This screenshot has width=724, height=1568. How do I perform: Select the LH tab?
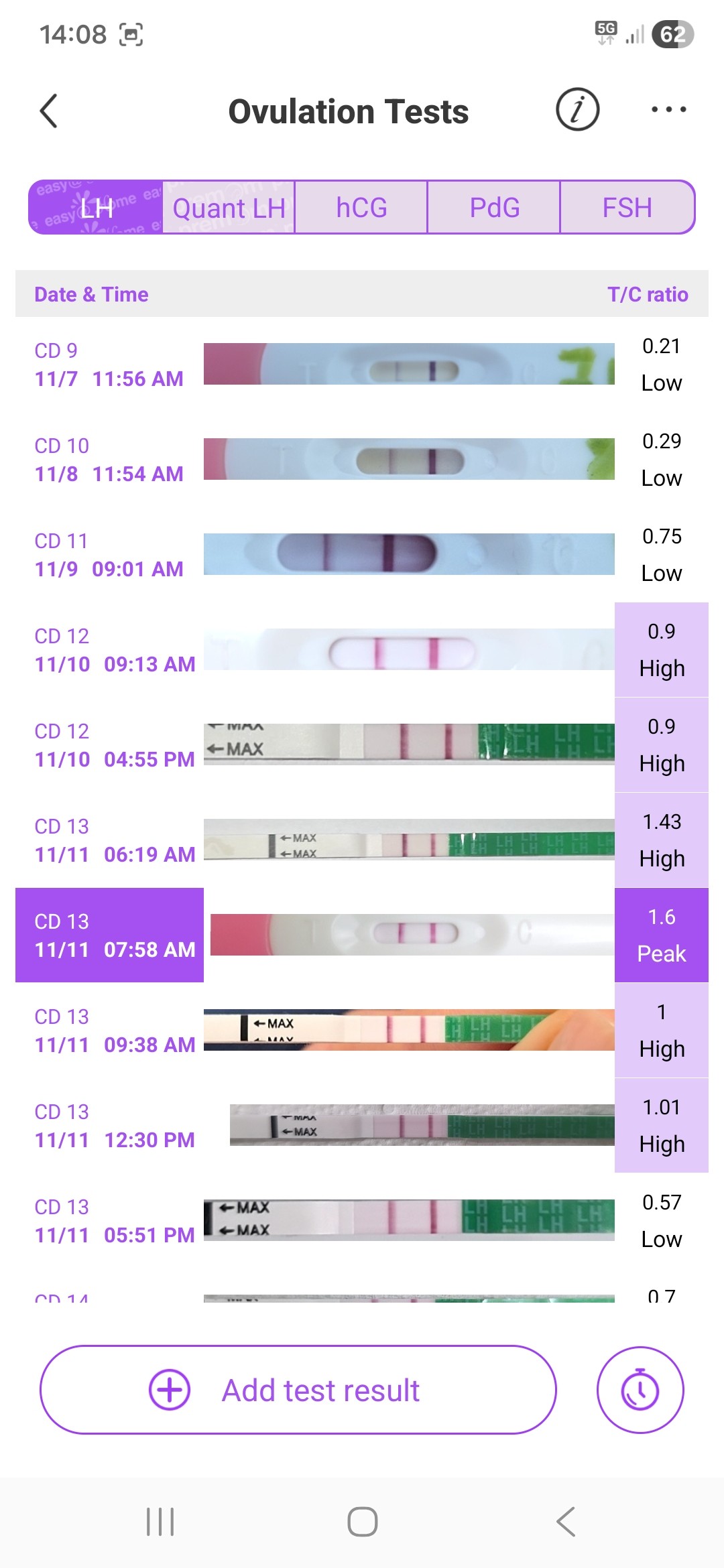pos(96,208)
